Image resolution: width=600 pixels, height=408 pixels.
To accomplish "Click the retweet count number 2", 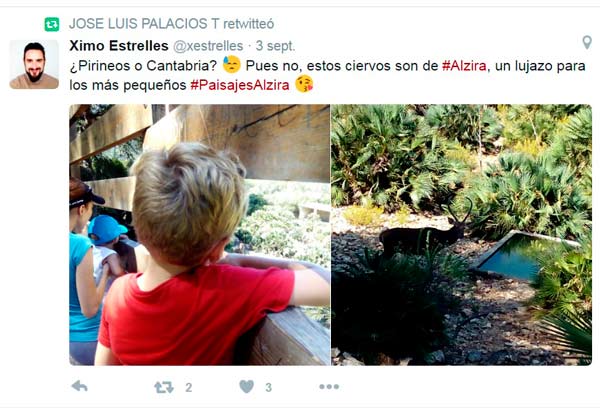I will pyautogui.click(x=189, y=387).
